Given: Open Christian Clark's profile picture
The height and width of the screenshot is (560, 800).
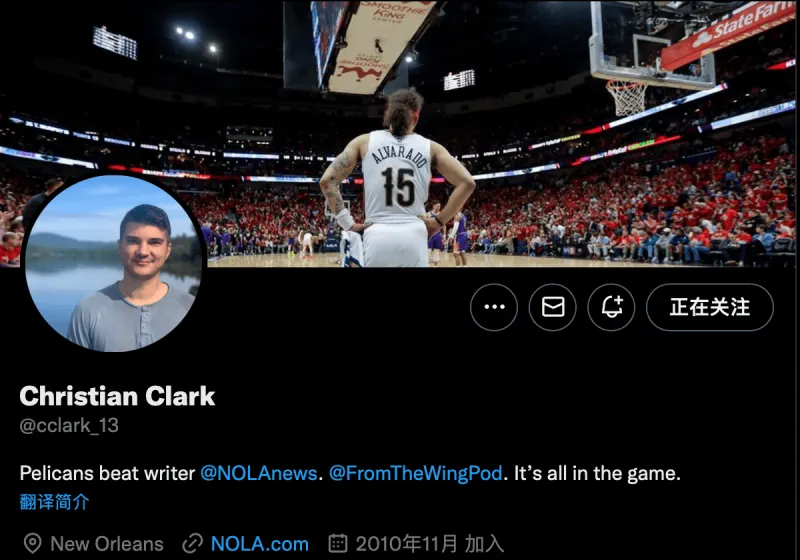Looking at the screenshot, I should tap(115, 263).
